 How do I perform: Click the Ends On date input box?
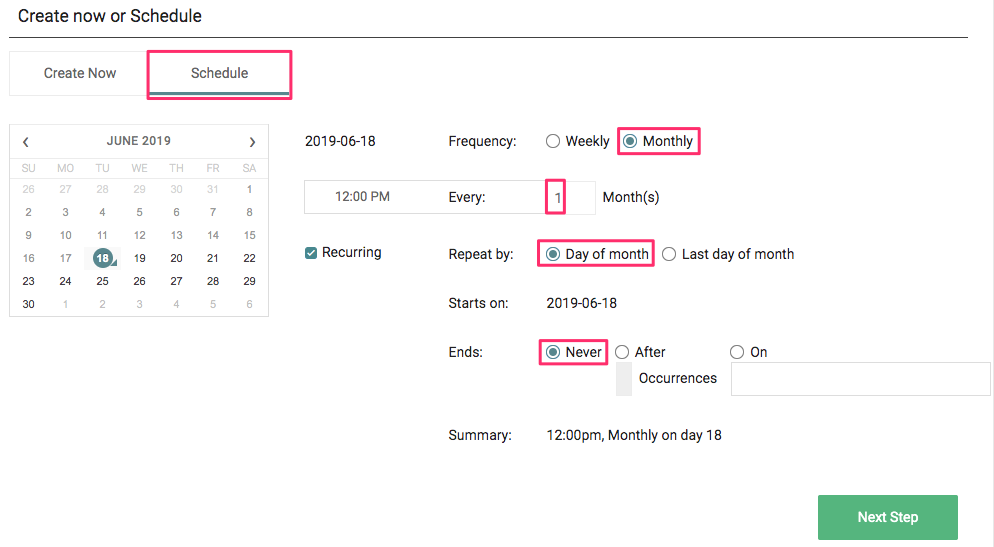click(x=860, y=379)
